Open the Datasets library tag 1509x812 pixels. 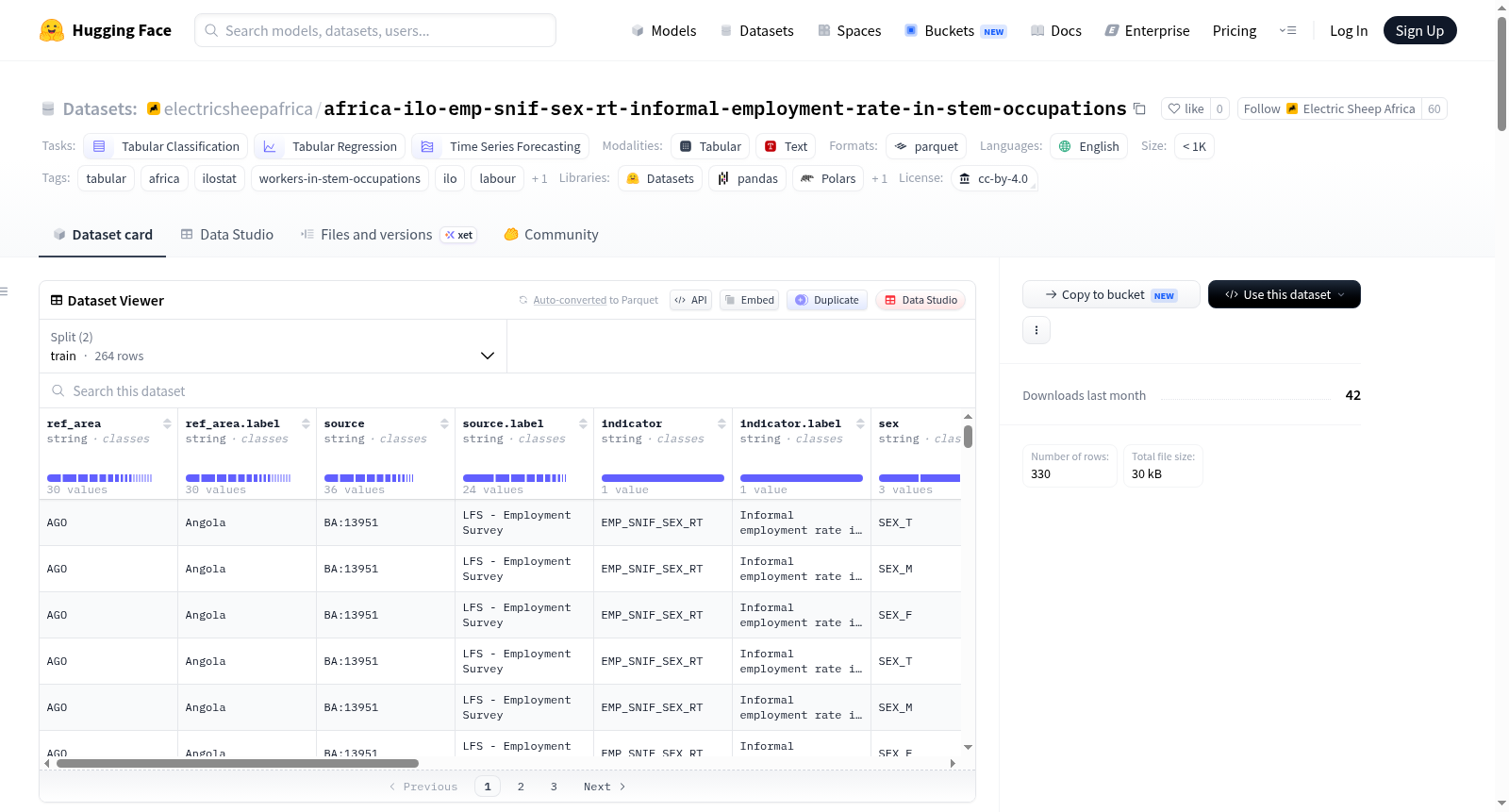click(x=660, y=178)
